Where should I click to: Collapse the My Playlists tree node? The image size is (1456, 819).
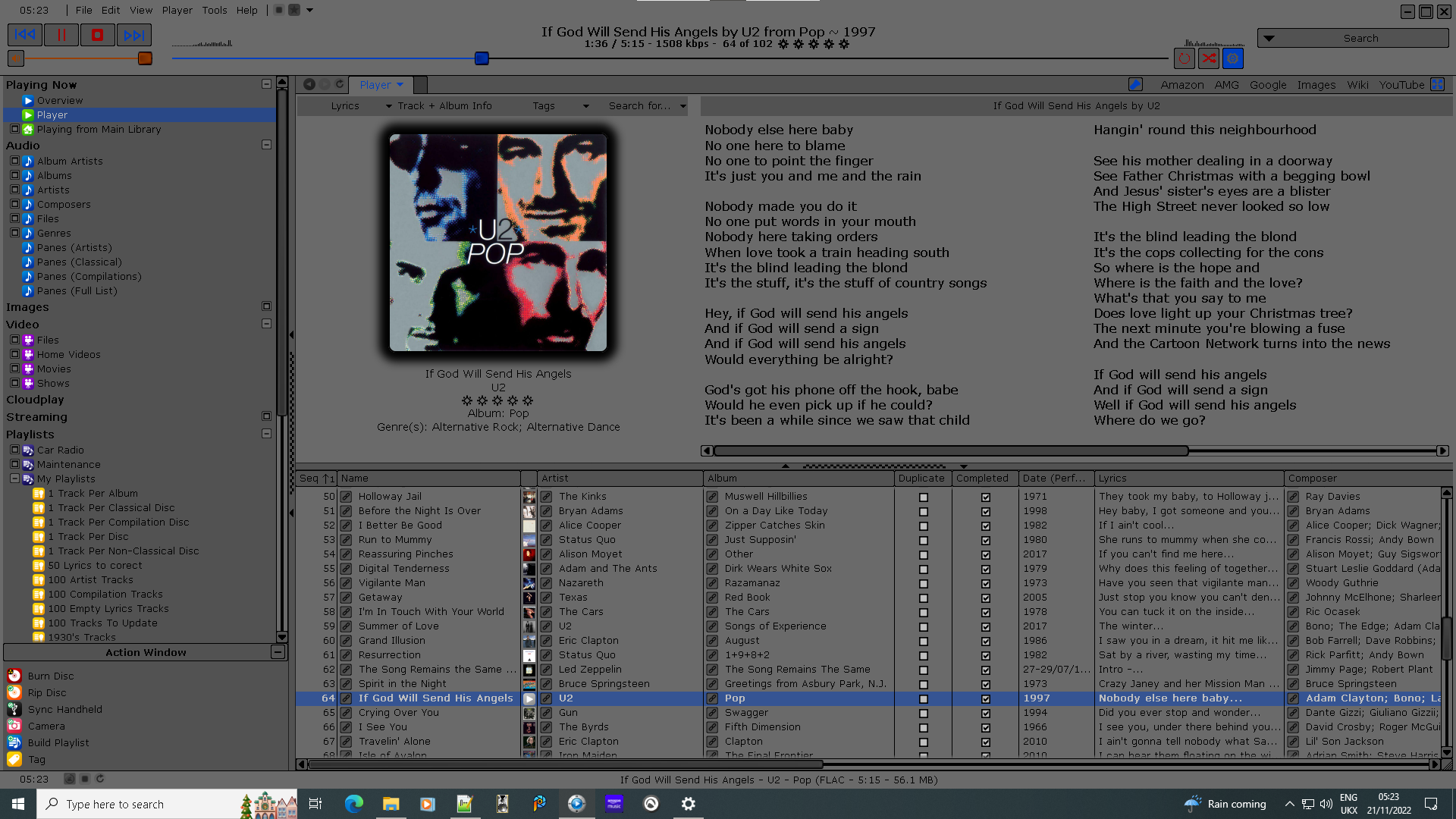click(14, 478)
